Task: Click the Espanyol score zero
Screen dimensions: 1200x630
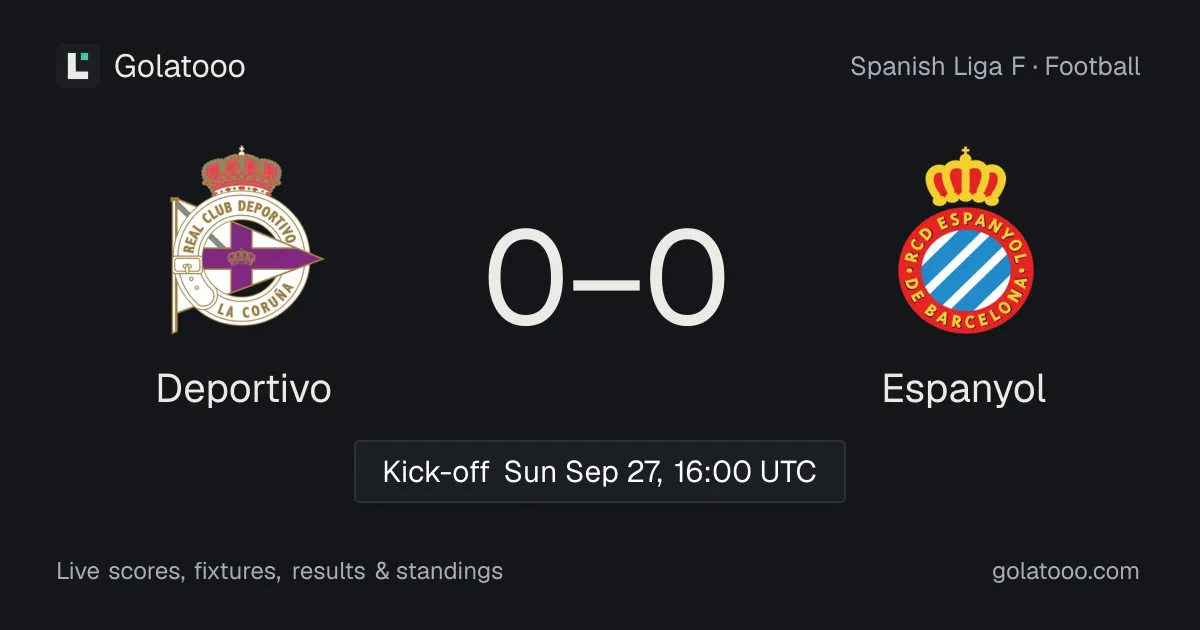Action: 686,279
